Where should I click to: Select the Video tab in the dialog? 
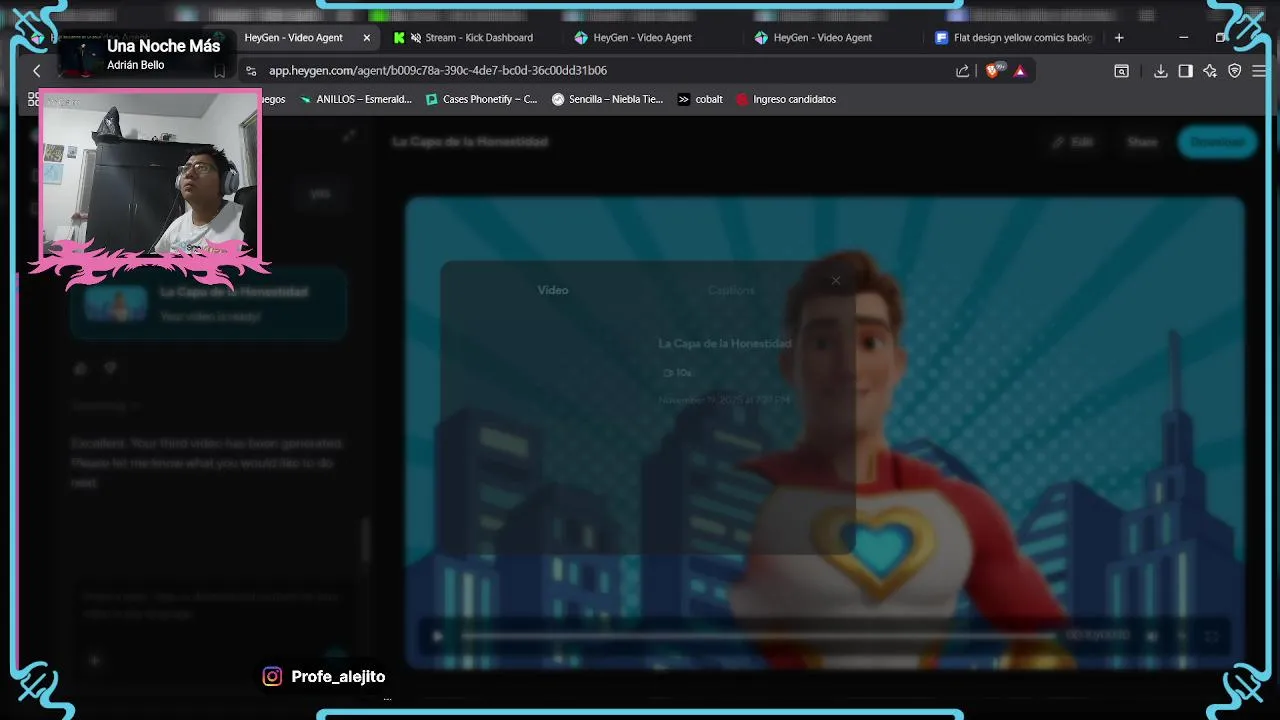tap(553, 290)
